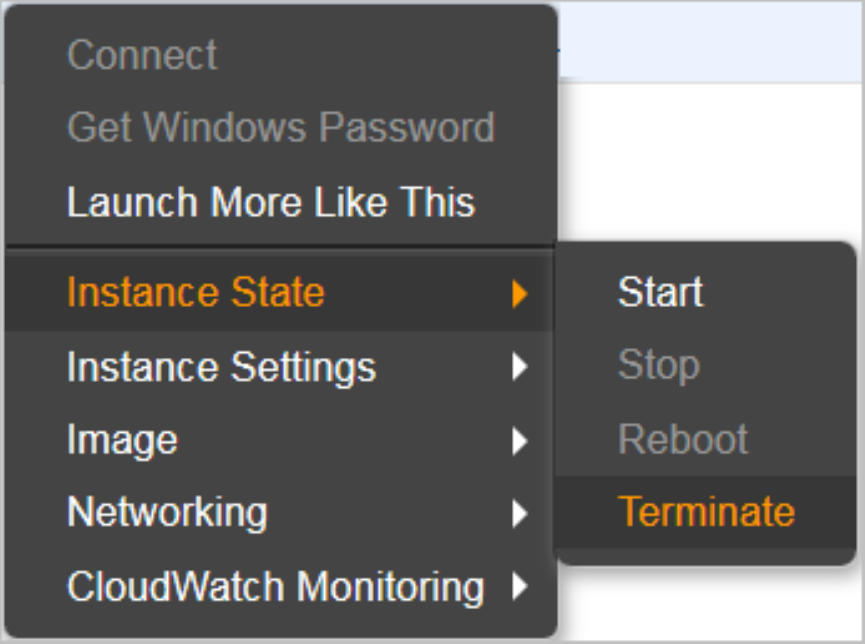Choose the Networking menu item
Viewport: 865px width, 644px height.
[x=167, y=513]
